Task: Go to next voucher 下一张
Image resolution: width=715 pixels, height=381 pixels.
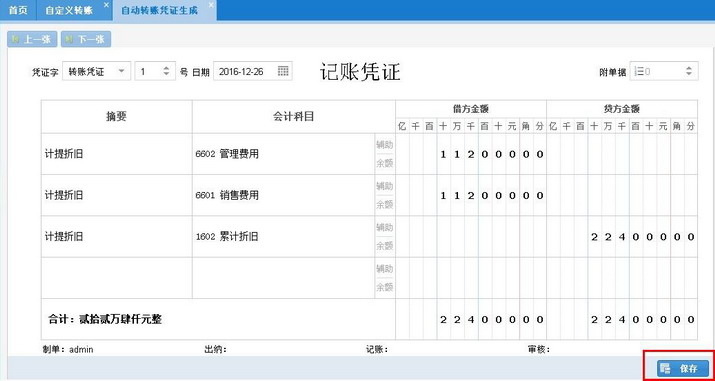Action: tap(86, 39)
